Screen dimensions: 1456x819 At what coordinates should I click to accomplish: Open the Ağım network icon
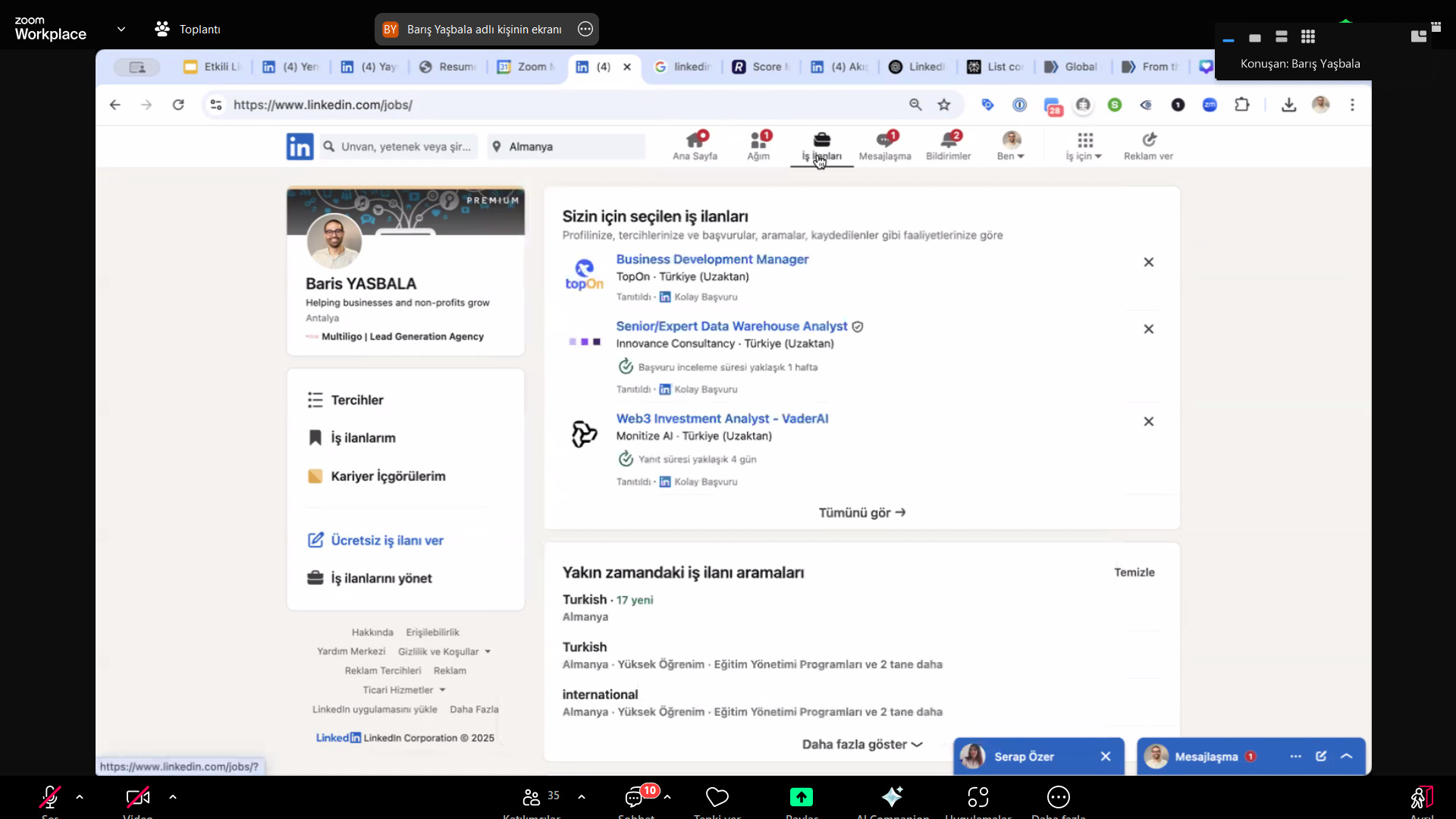coord(758,145)
